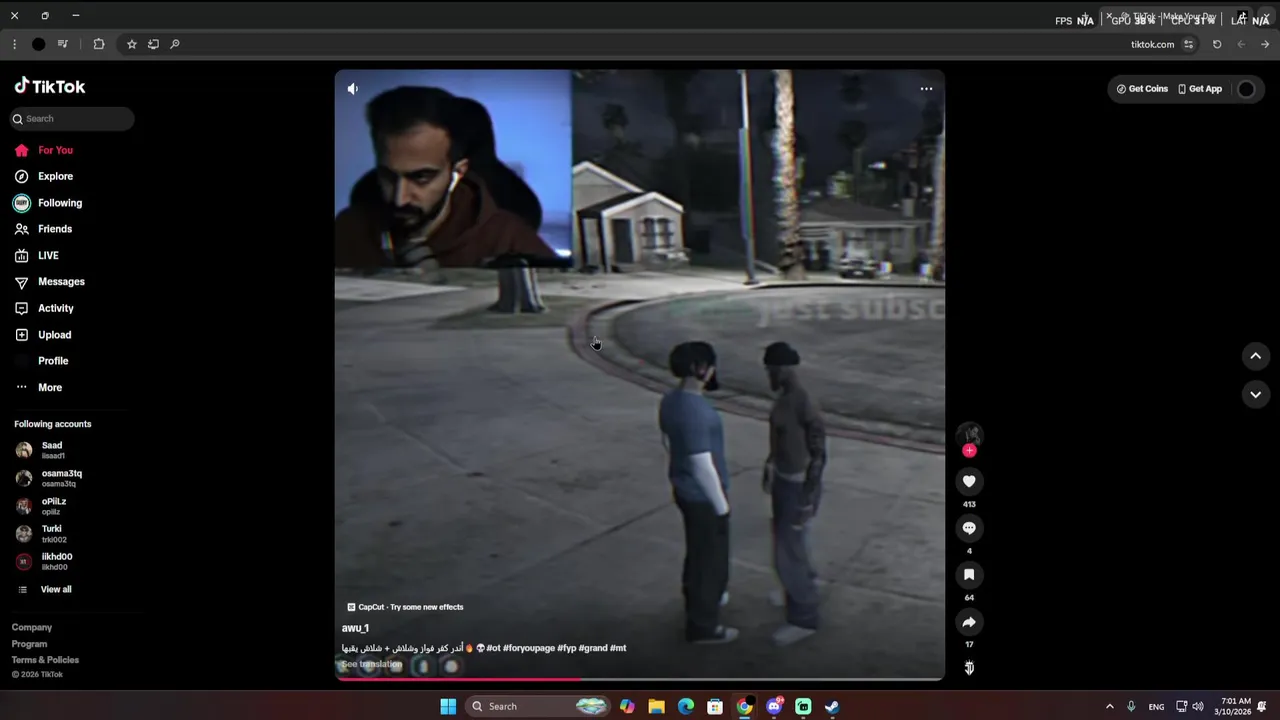The width and height of the screenshot is (1280, 720).
Task: Open the browser profile circle
Action: (38, 44)
